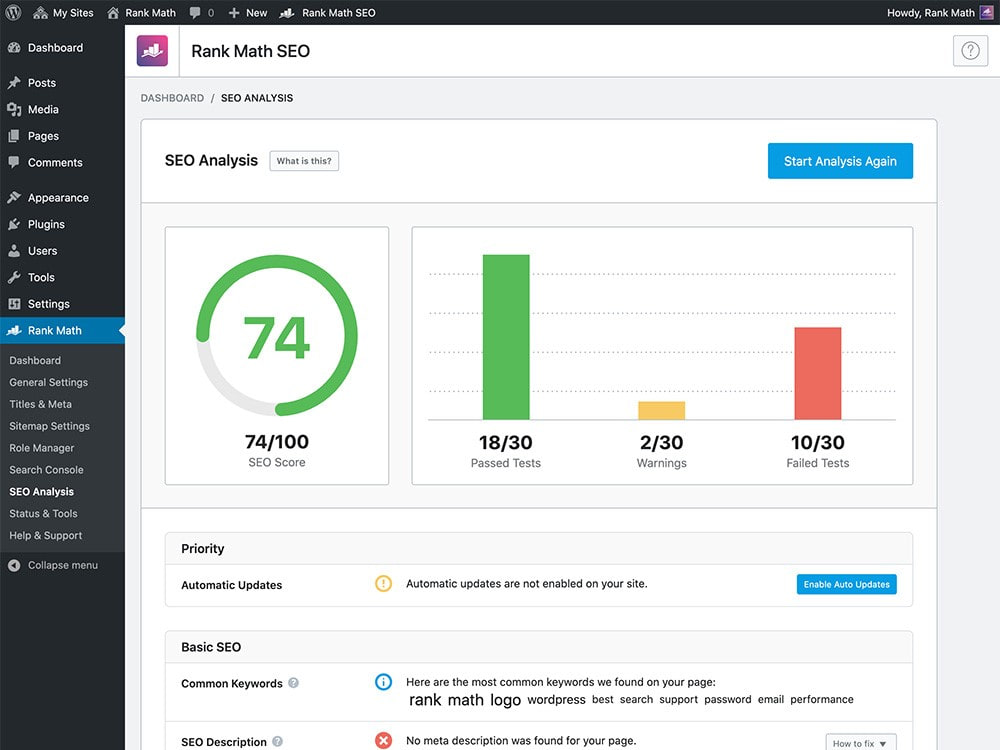Open Search Console submenu item

[x=46, y=470]
